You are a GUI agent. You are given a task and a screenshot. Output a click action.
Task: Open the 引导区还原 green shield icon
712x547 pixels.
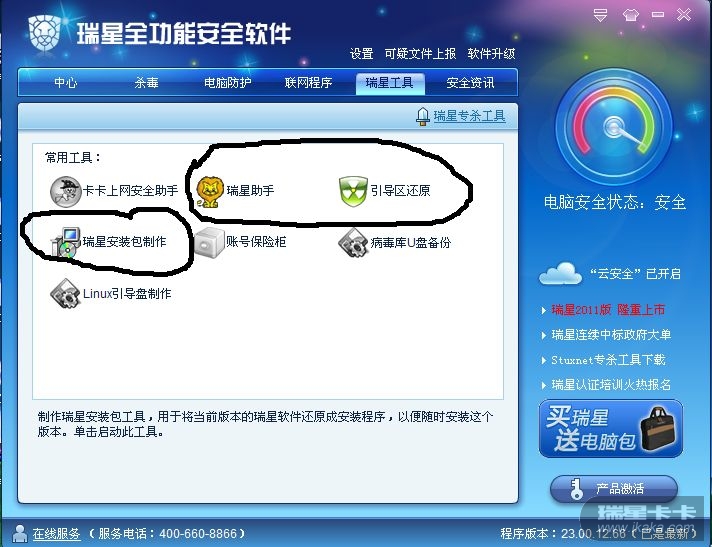[x=353, y=191]
